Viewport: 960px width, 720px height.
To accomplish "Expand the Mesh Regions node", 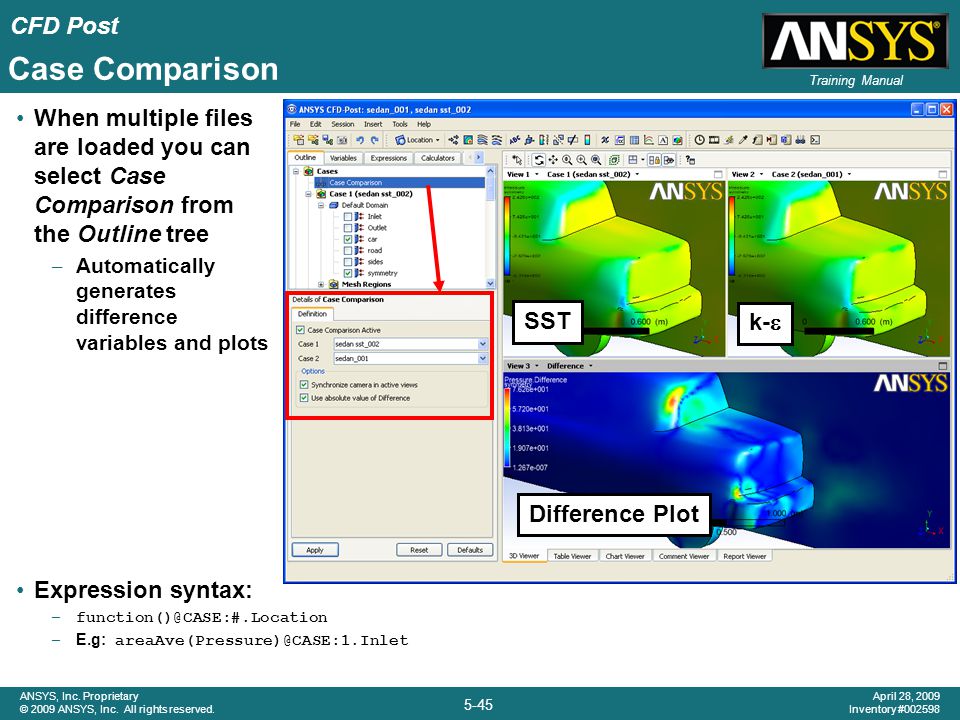I will [321, 285].
